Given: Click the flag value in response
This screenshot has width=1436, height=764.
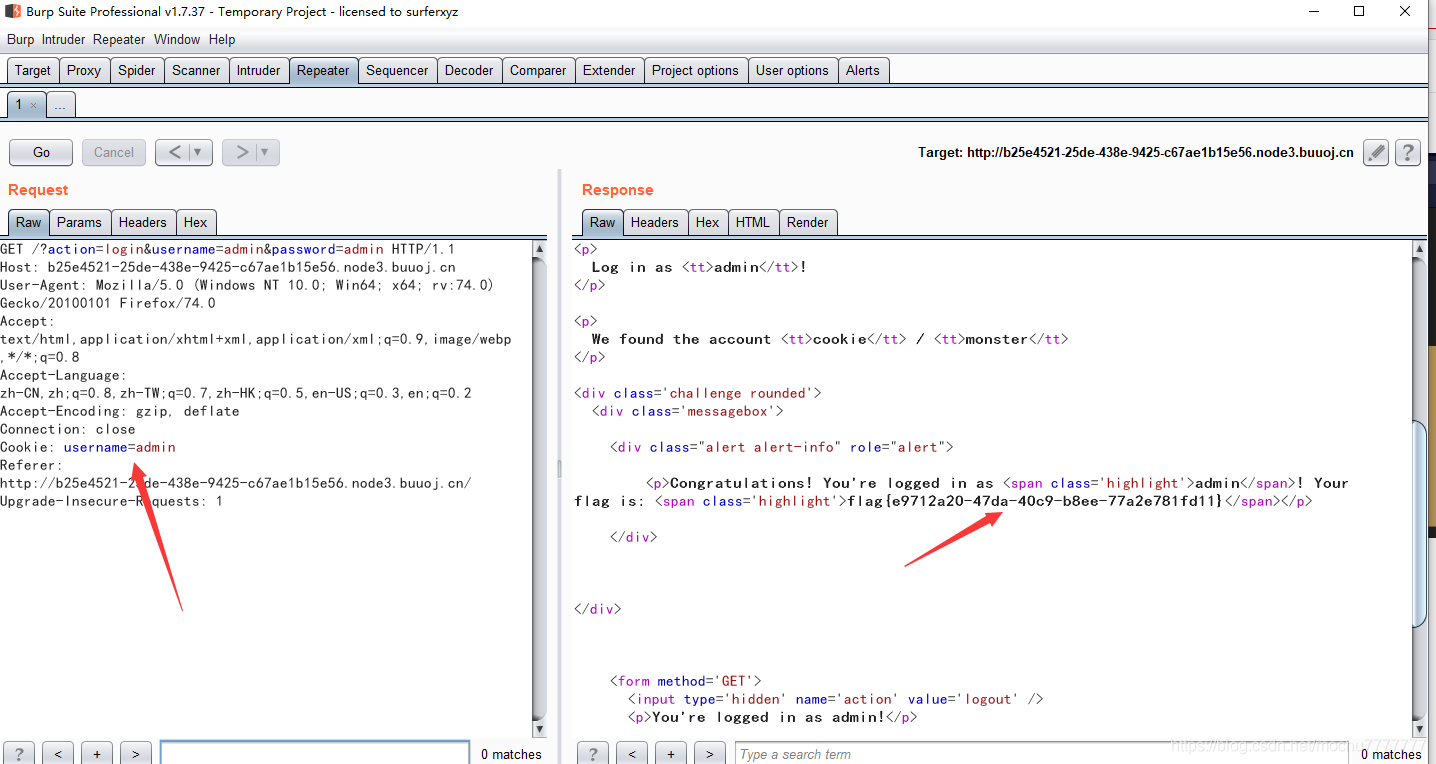Looking at the screenshot, I should (x=1035, y=501).
